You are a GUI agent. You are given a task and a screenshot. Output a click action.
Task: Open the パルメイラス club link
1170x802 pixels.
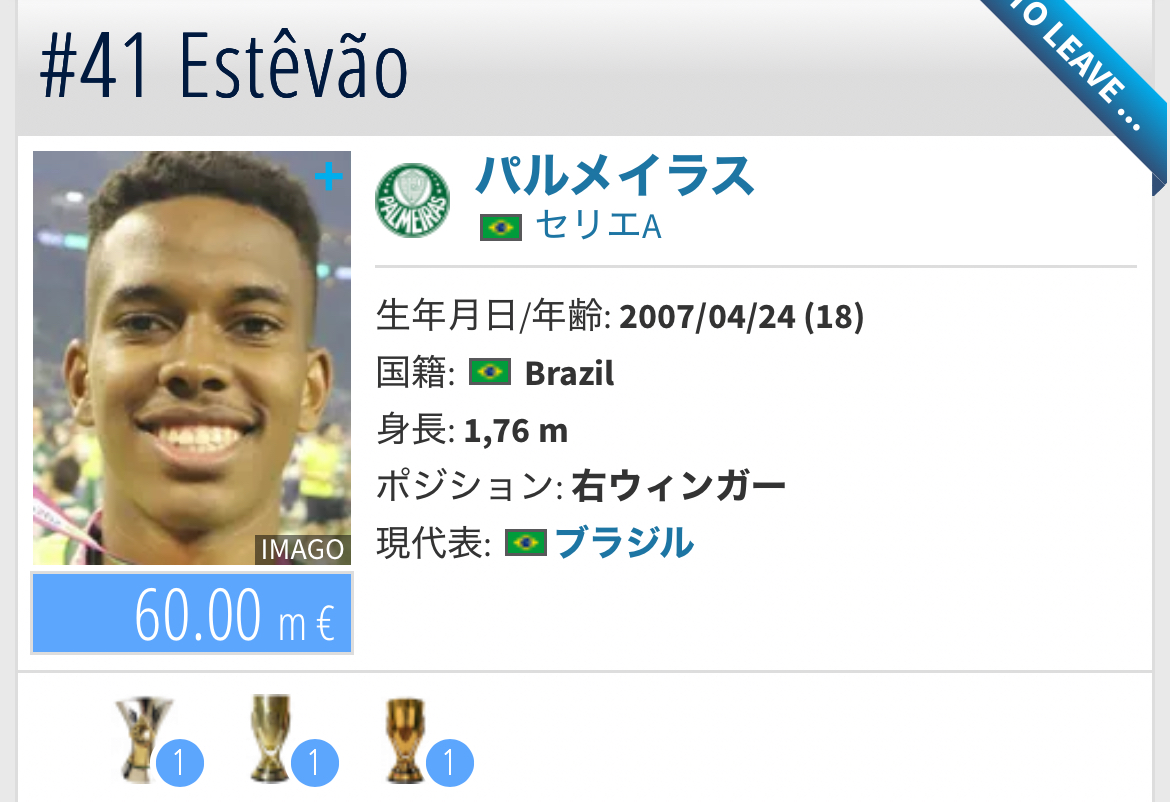pos(615,176)
